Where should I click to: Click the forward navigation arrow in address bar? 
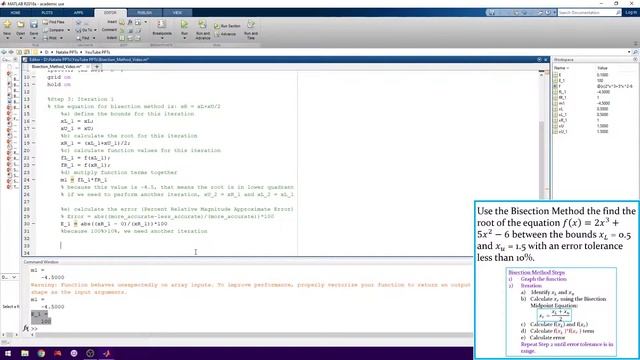coord(11,52)
